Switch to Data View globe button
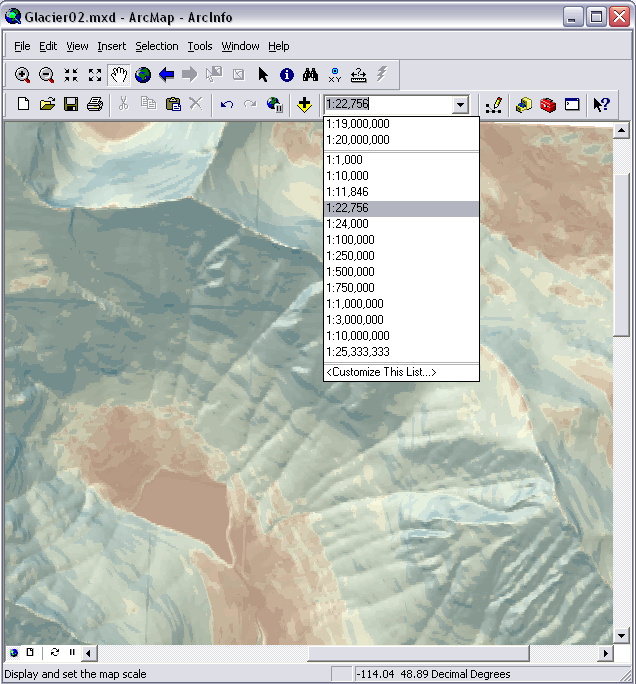This screenshot has height=684, width=636. click(x=14, y=653)
